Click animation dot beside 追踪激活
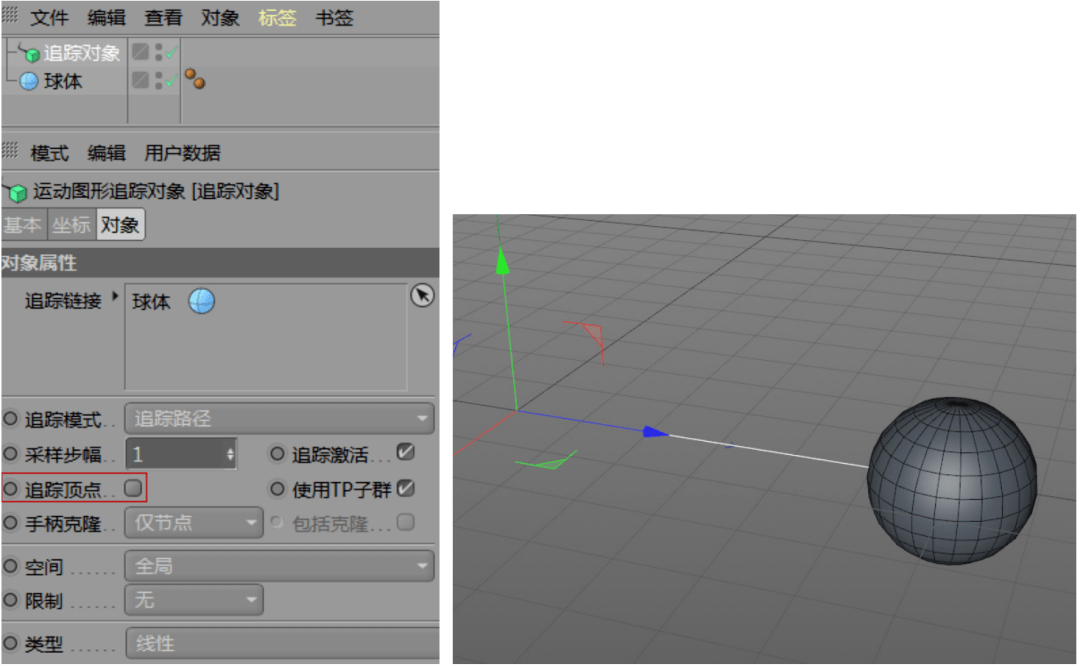The height and width of the screenshot is (667, 1080). tap(277, 453)
